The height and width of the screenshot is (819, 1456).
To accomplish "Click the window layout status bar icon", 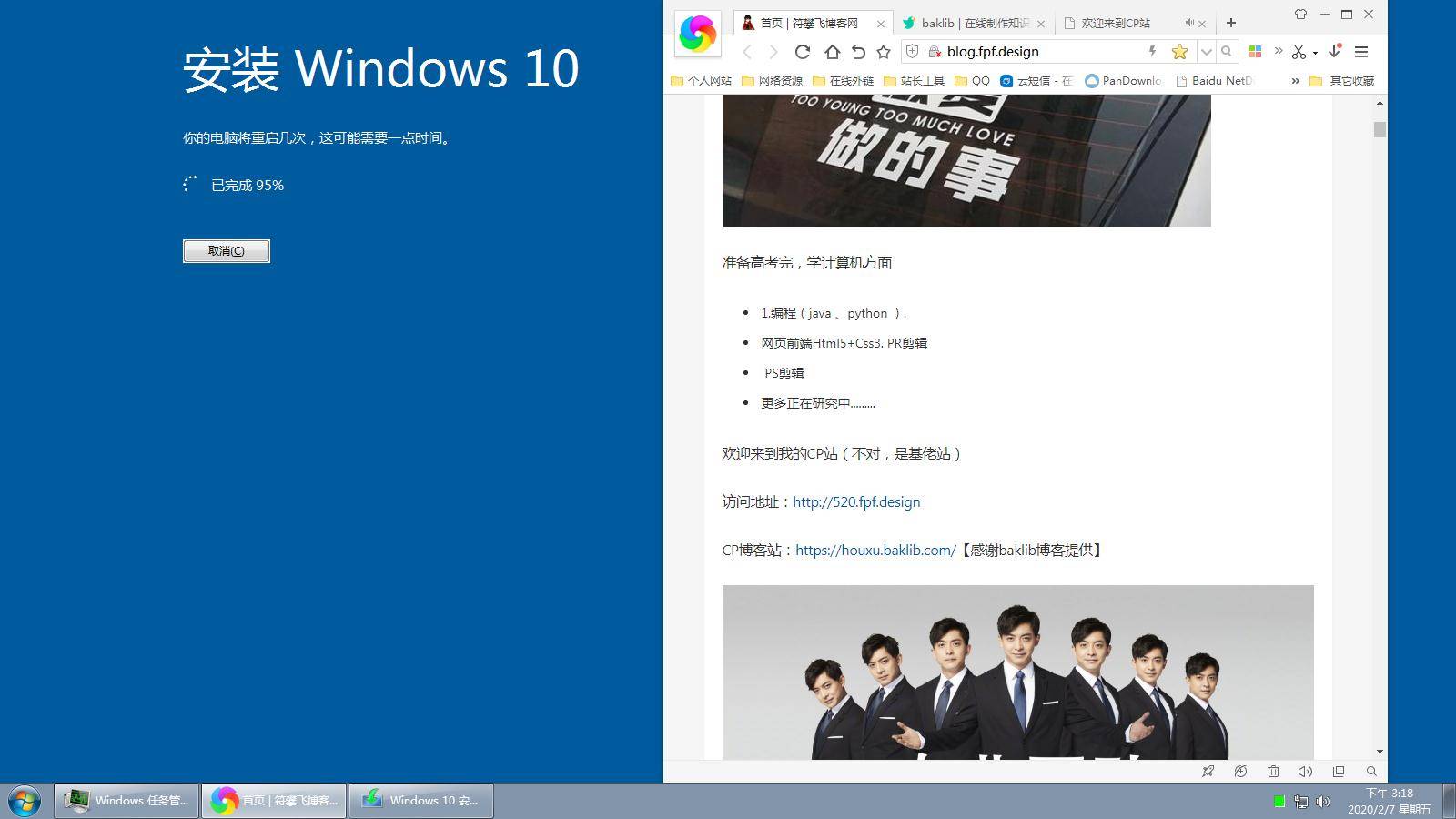I will tap(1339, 771).
